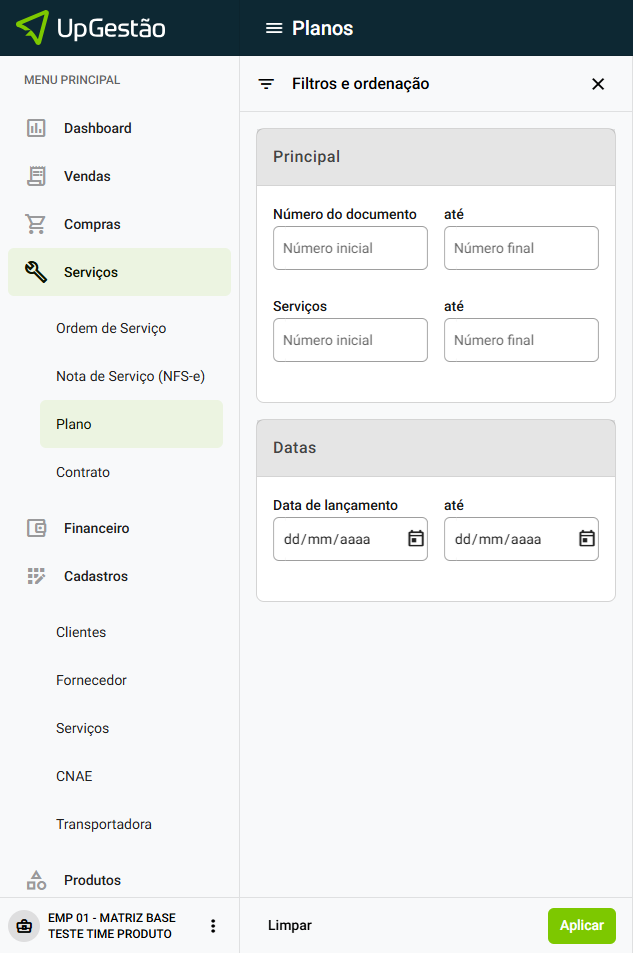Click the UpGestão logo
The image size is (633, 953).
[x=92, y=28]
